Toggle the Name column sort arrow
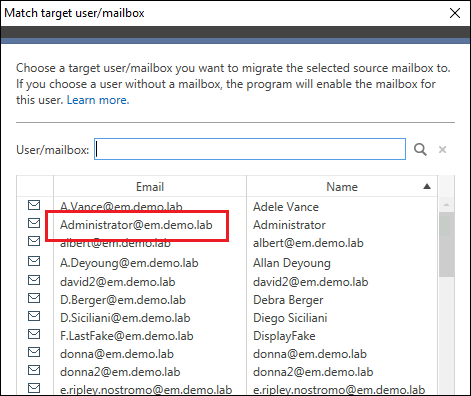The width and height of the screenshot is (471, 396). click(427, 186)
